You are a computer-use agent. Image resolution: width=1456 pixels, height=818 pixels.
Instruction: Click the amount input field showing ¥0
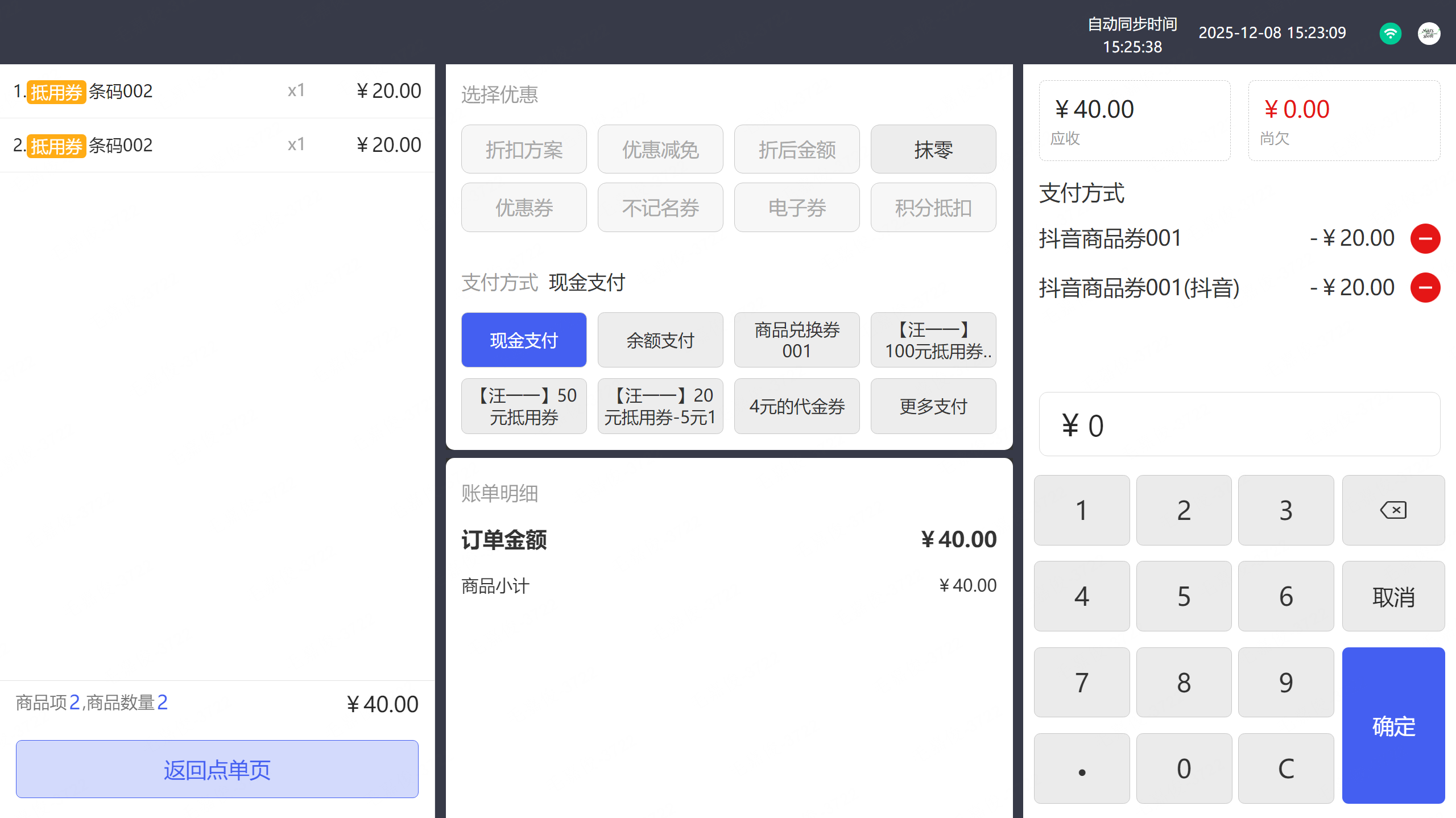1239,425
